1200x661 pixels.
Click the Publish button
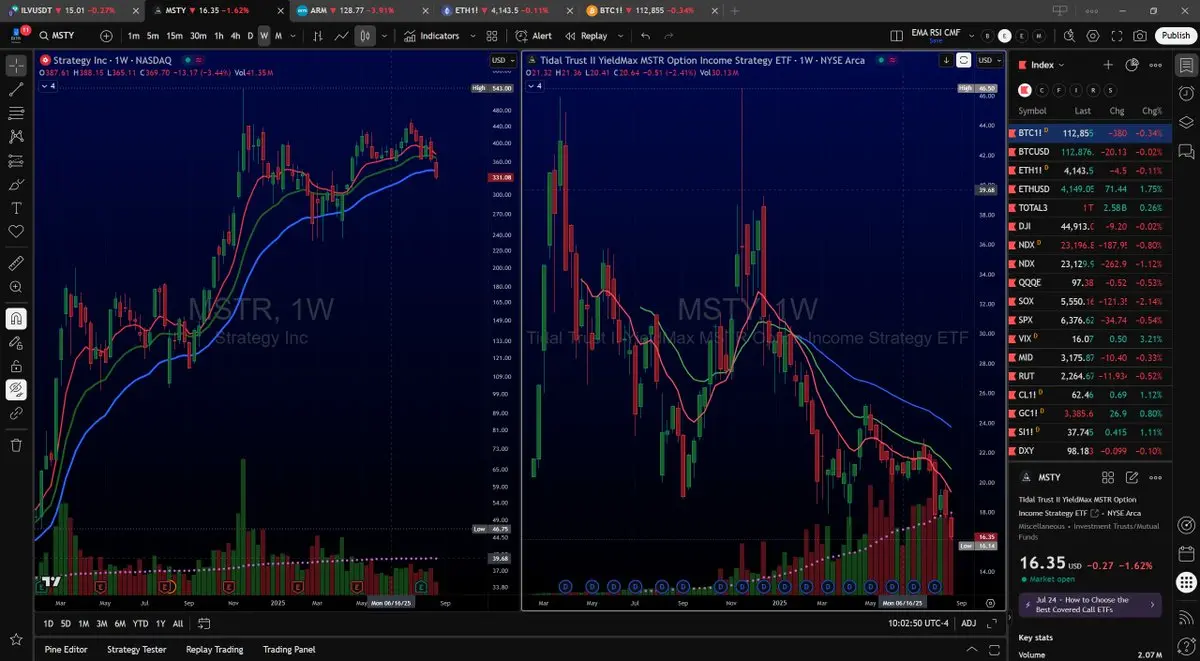(1175, 35)
